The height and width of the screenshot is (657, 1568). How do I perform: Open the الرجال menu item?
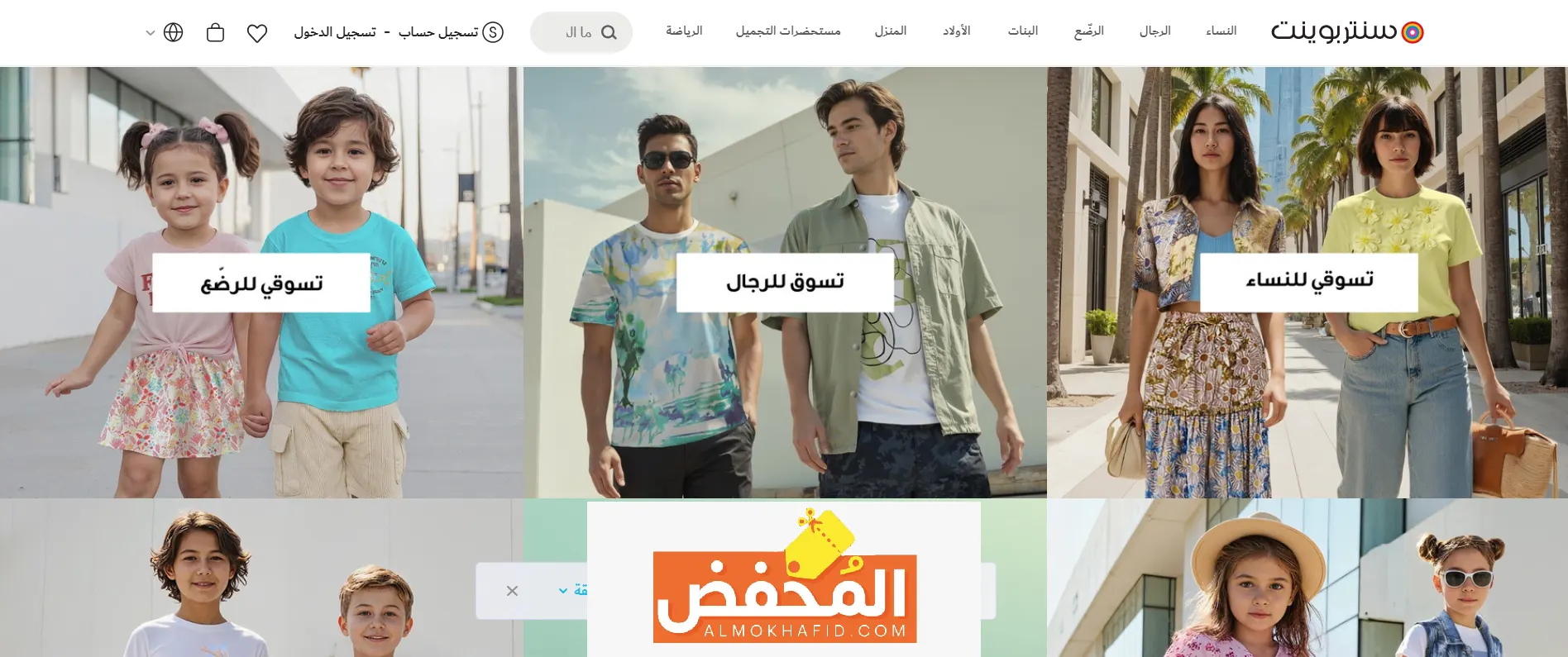[1154, 31]
